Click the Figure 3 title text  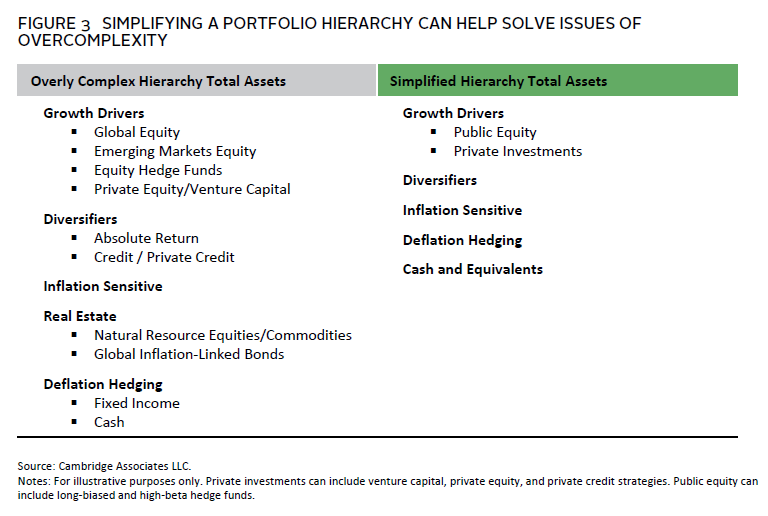coord(330,31)
